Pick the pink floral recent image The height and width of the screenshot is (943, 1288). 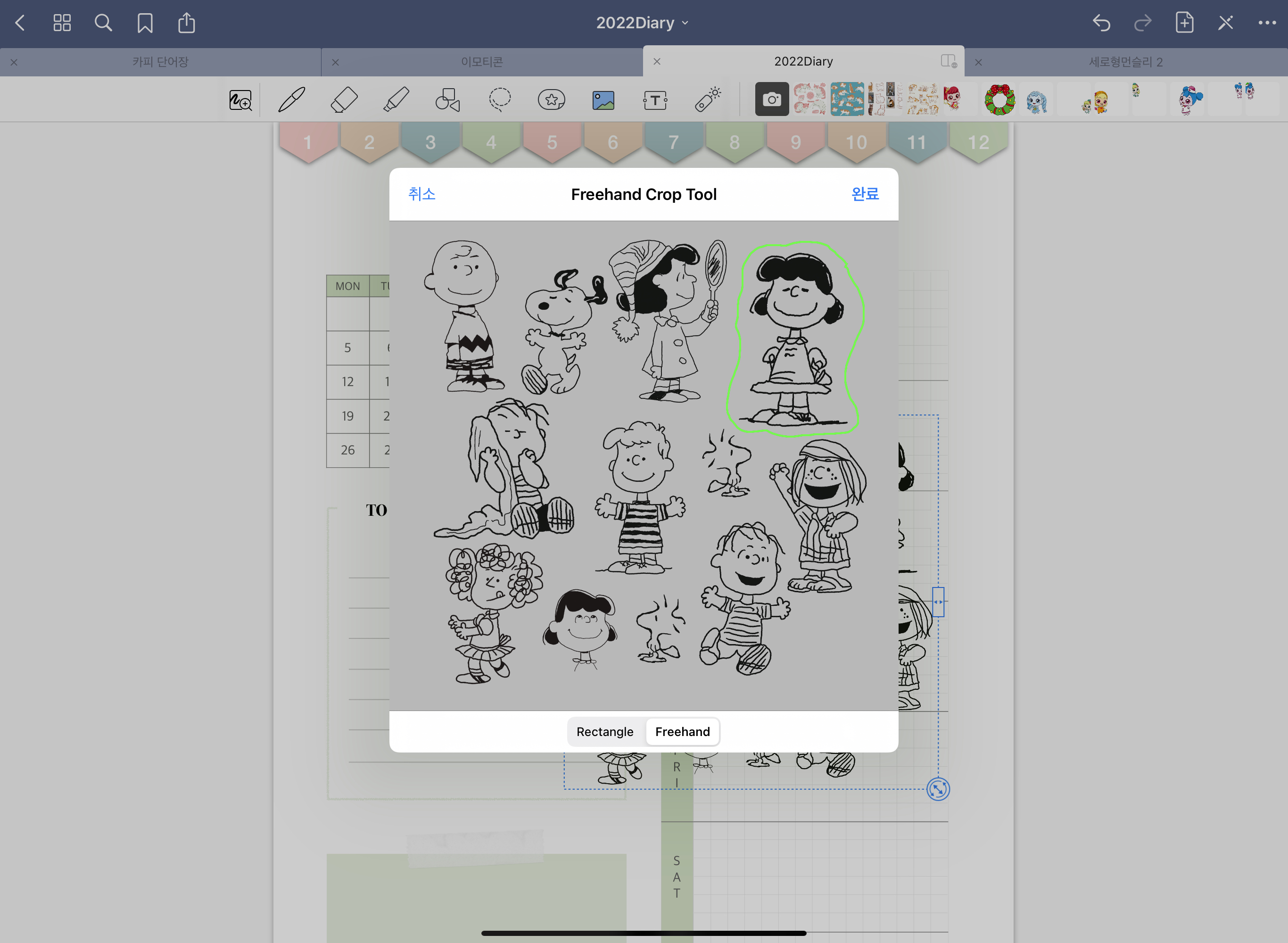tap(809, 99)
